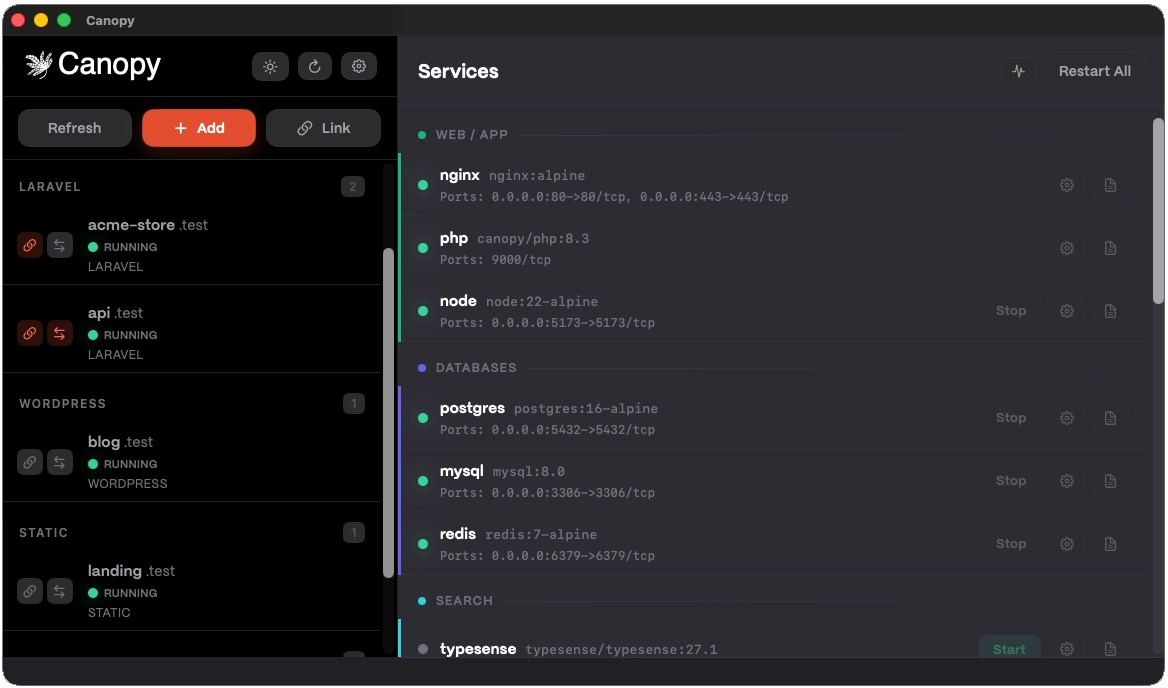Toggle link icon for landing.test

(30, 591)
